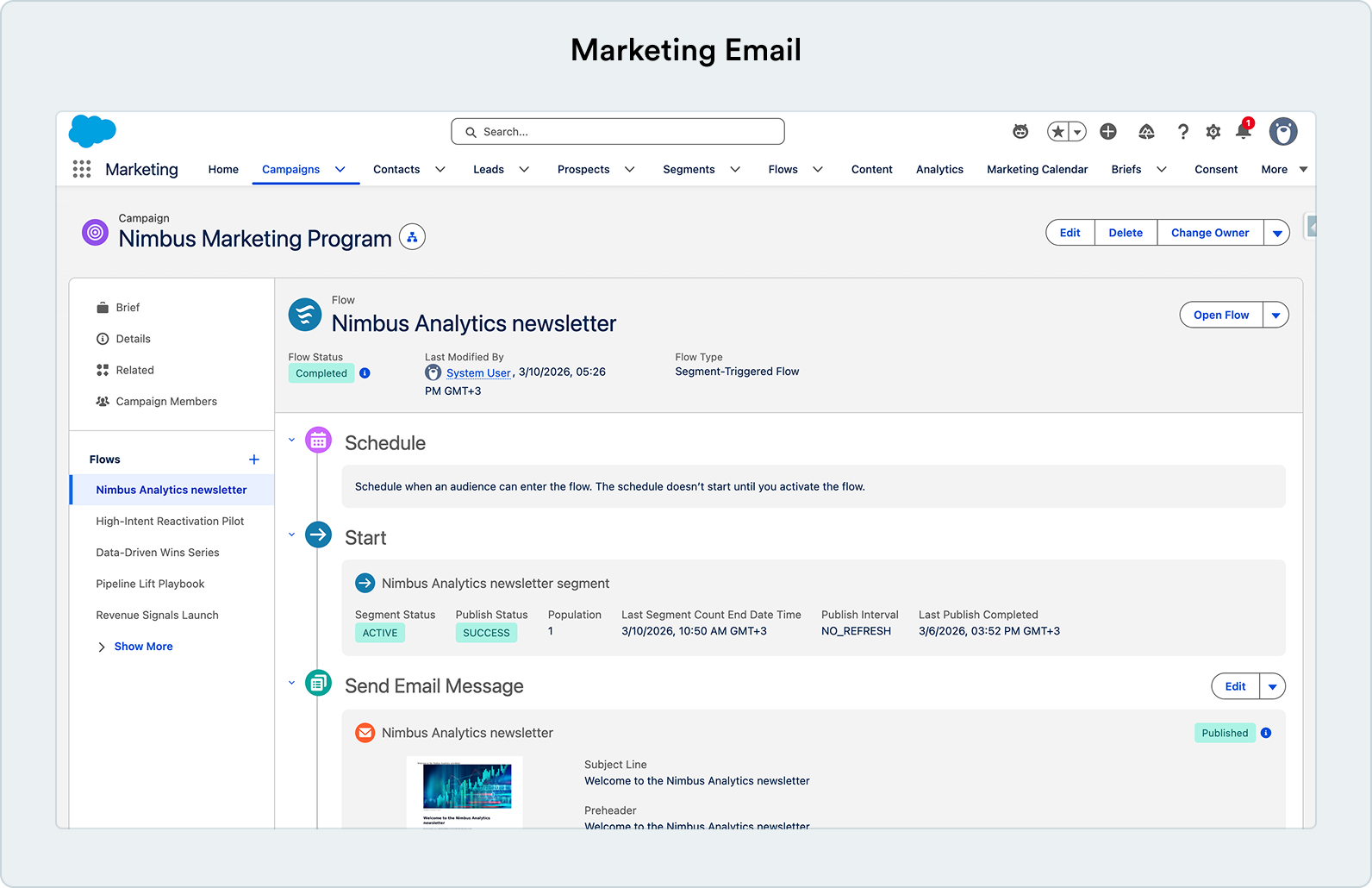The width and height of the screenshot is (1372, 888).
Task: Click the campaign hierarchy icon beside title
Action: (x=412, y=237)
